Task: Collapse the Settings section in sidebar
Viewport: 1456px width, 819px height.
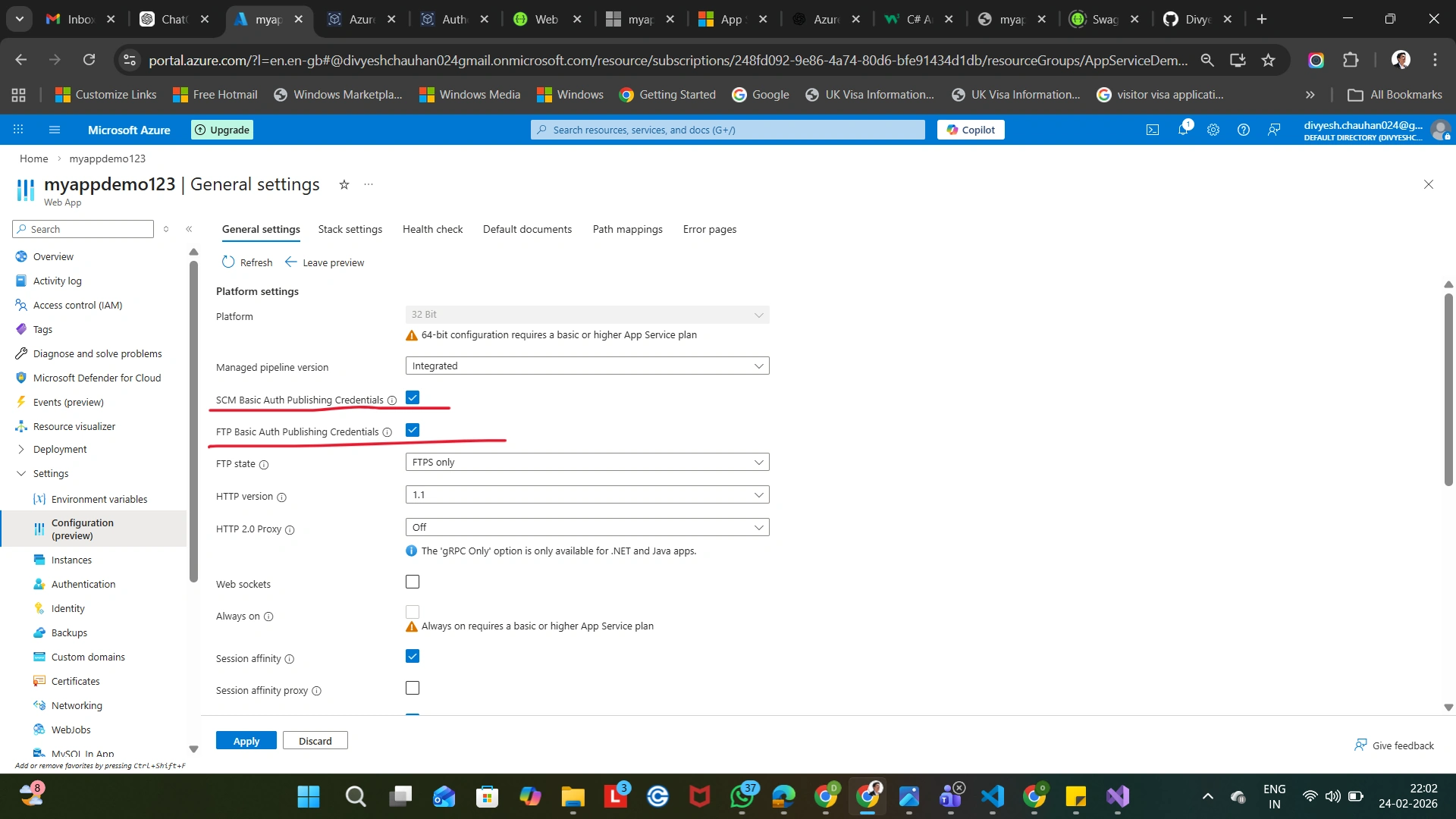Action: point(21,473)
